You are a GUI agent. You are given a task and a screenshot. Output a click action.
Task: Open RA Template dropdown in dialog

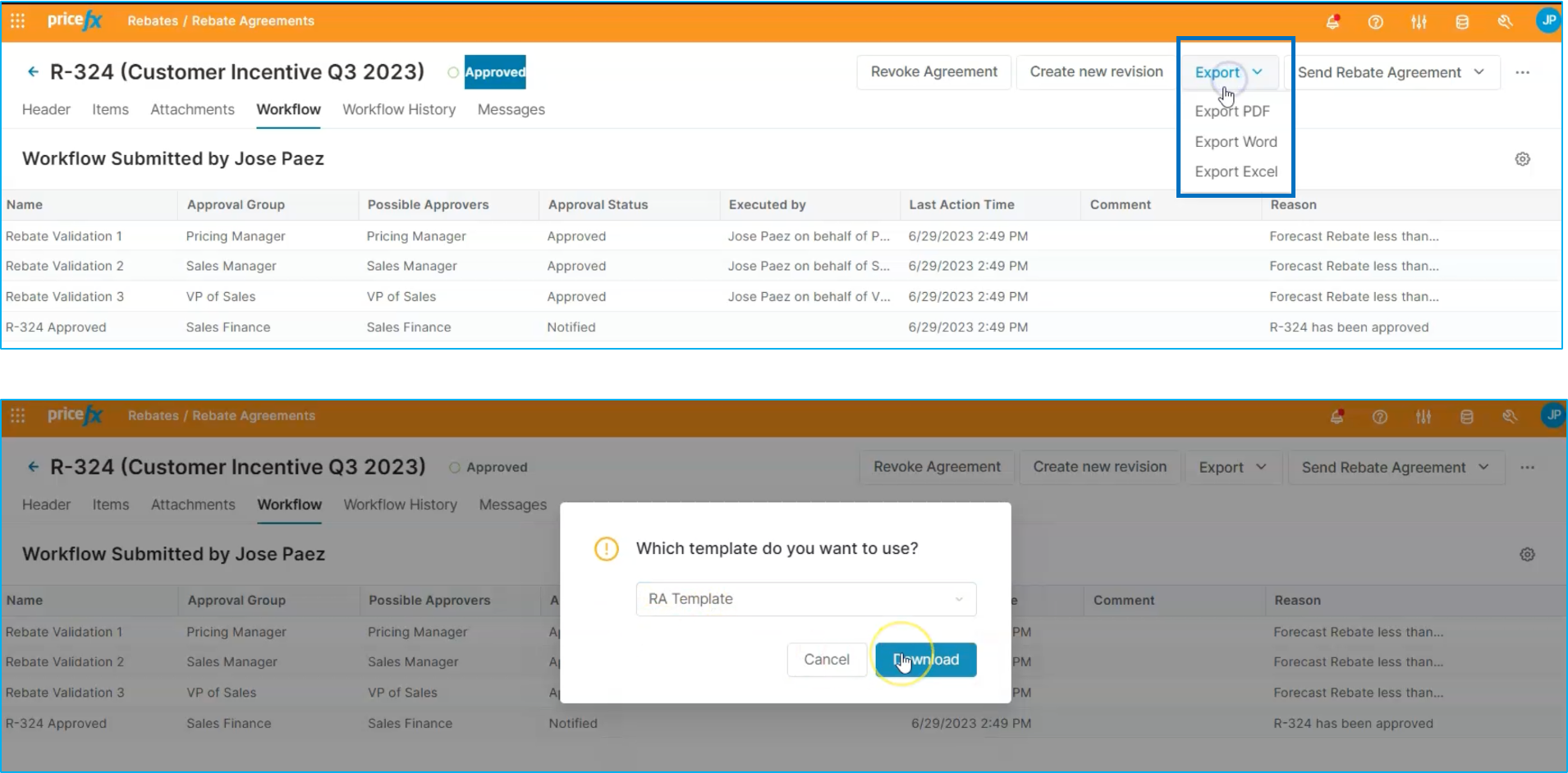click(x=806, y=599)
